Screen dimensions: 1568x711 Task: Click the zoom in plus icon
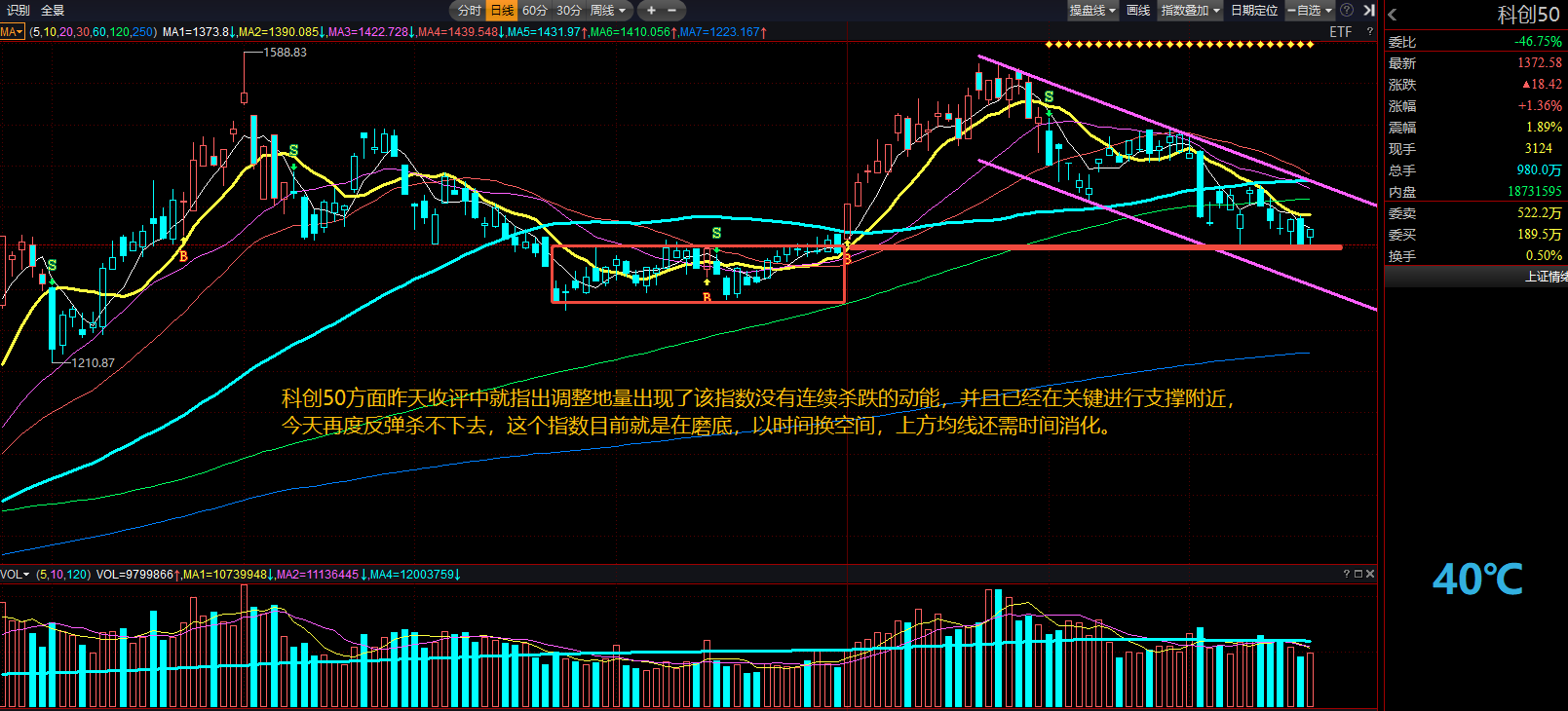pyautogui.click(x=651, y=11)
